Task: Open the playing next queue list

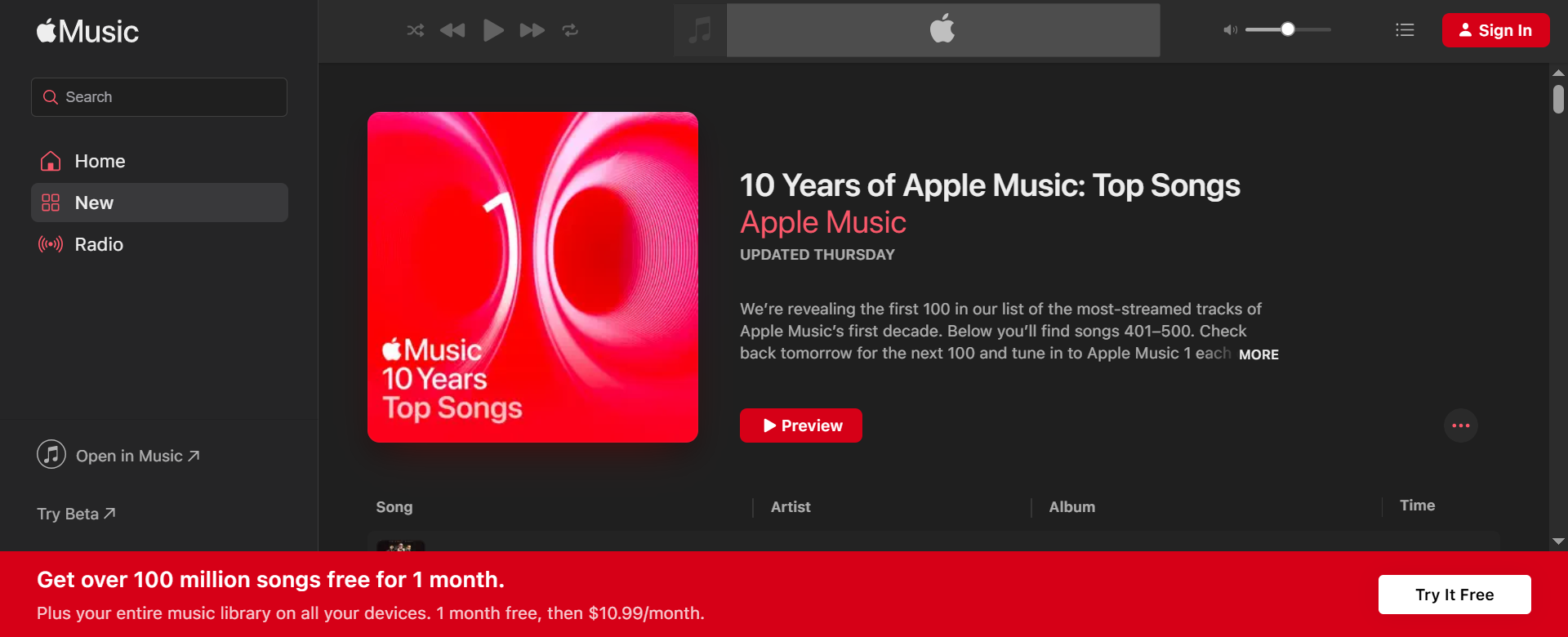Action: pyautogui.click(x=1405, y=30)
